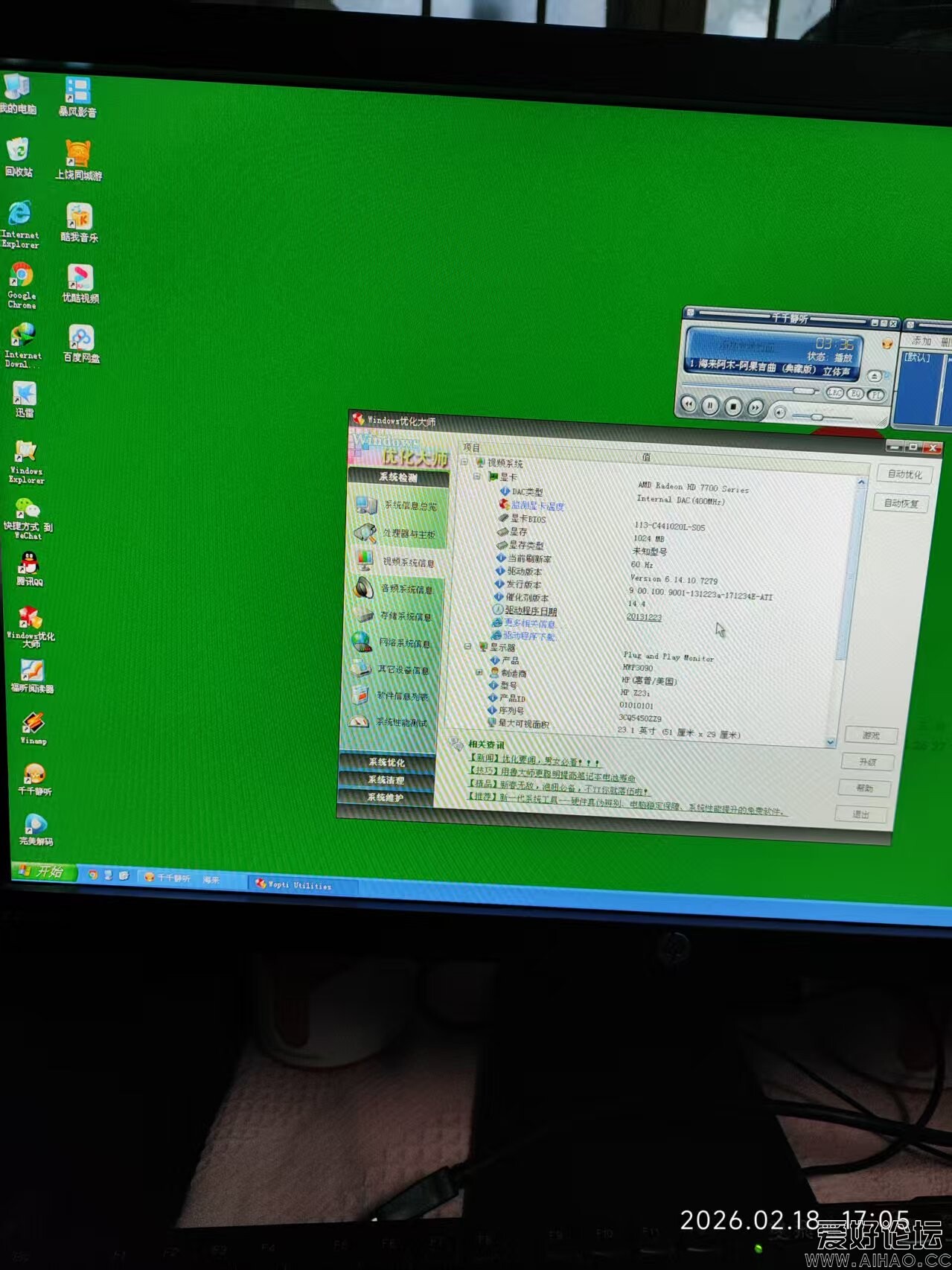The height and width of the screenshot is (1270, 952).
Task: Open 上饶同城游 desktop icon
Action: coord(78,161)
